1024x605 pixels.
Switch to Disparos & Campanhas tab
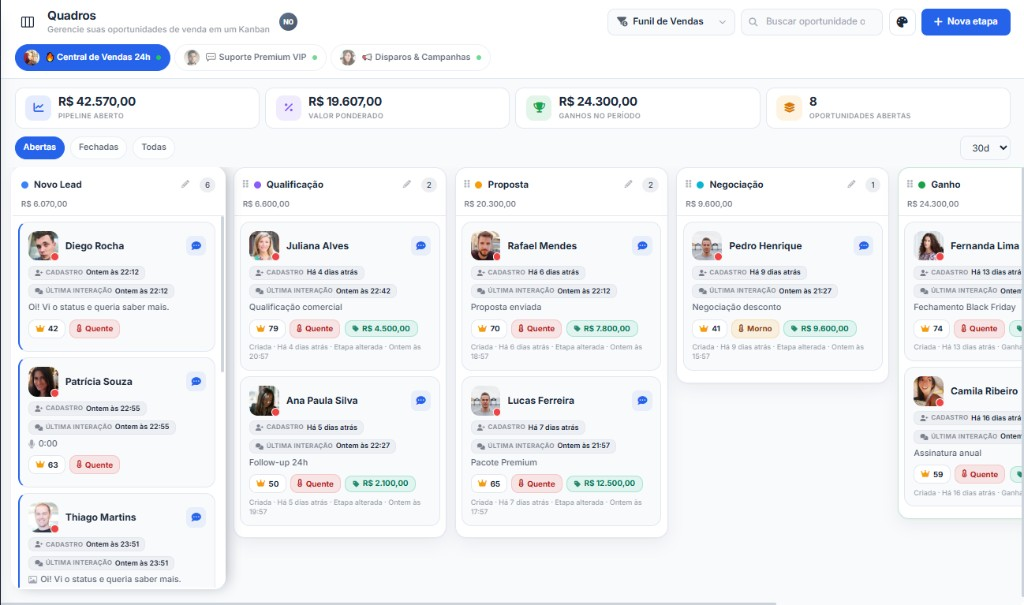410,57
